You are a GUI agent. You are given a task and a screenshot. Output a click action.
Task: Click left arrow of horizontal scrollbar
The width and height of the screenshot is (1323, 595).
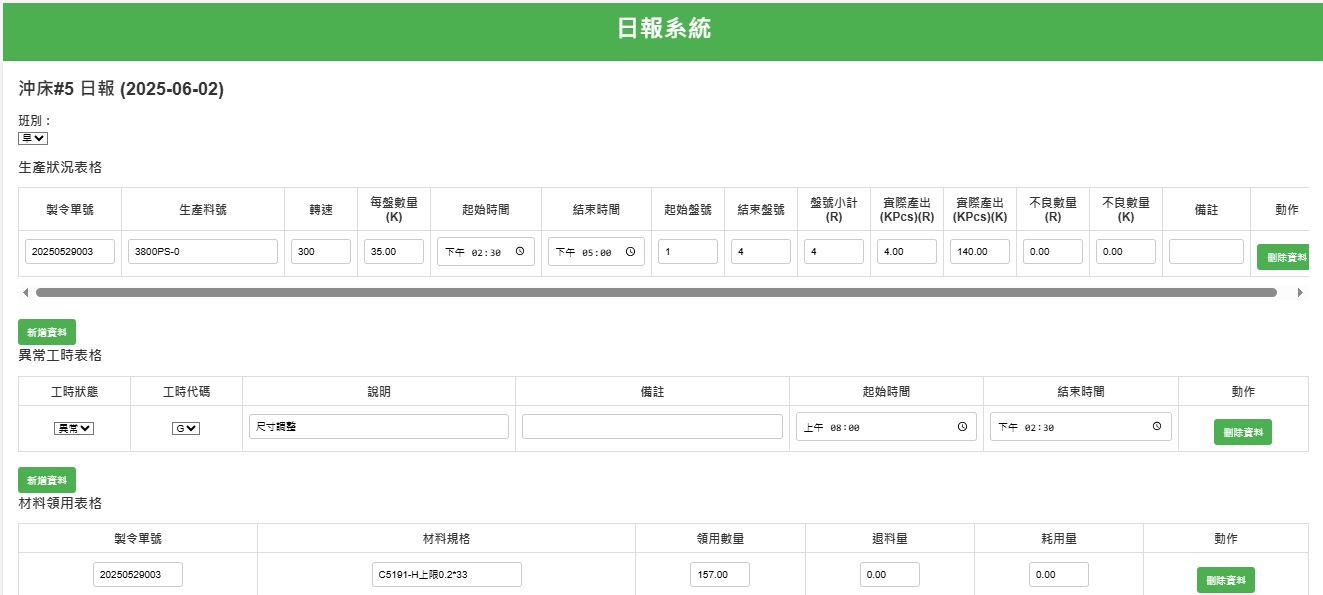(25, 293)
